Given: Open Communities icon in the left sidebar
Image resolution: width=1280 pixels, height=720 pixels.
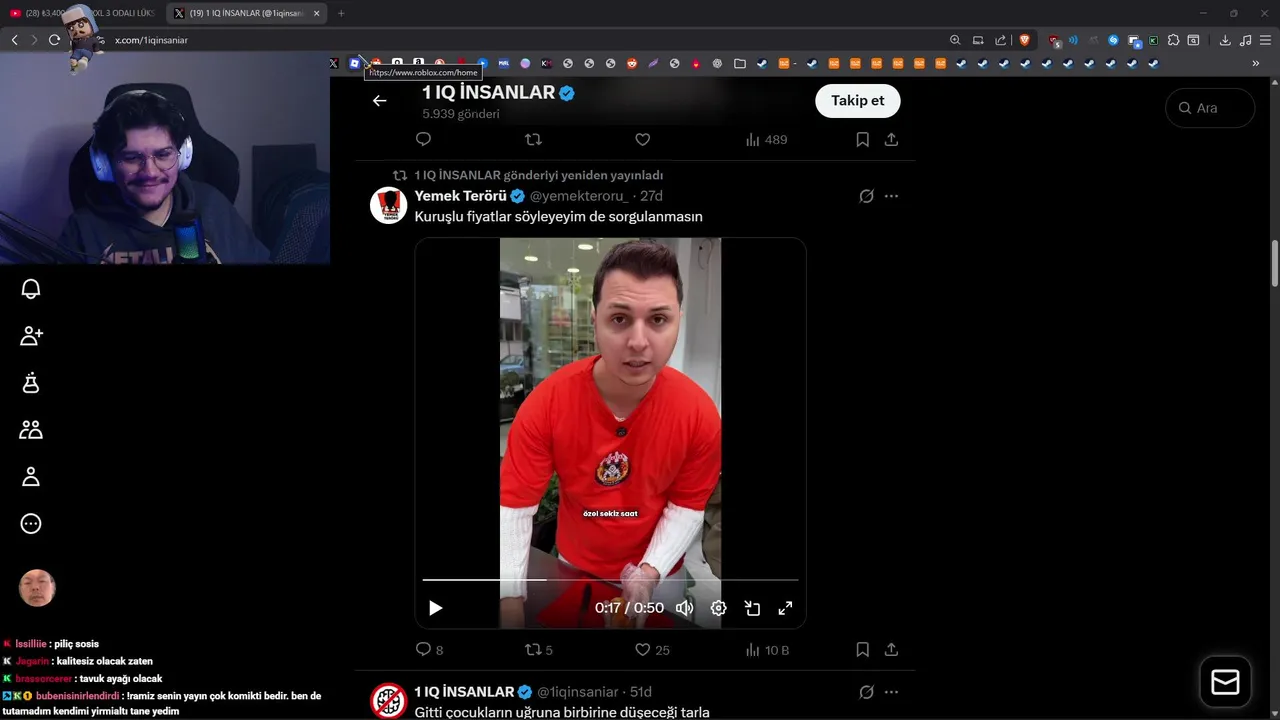Looking at the screenshot, I should (31, 430).
